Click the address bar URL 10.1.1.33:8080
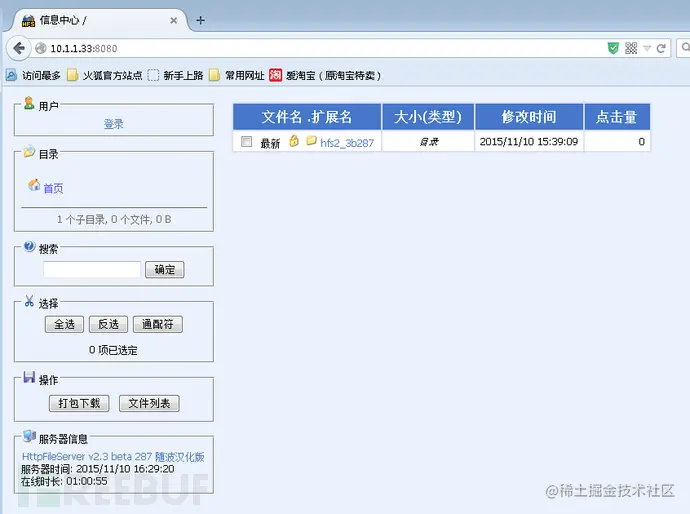 84,48
